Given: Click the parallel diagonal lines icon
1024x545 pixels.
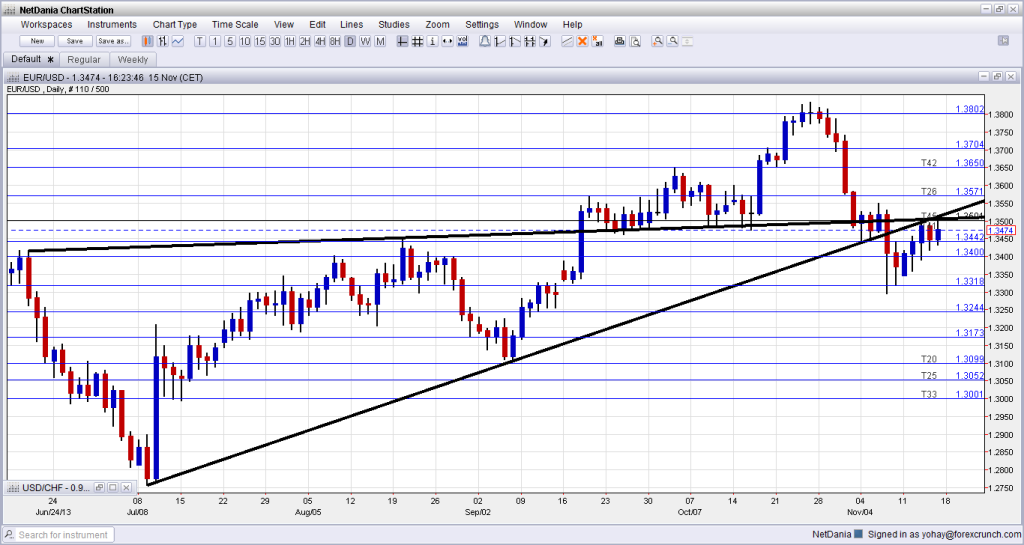Looking at the screenshot, I should (x=567, y=41).
